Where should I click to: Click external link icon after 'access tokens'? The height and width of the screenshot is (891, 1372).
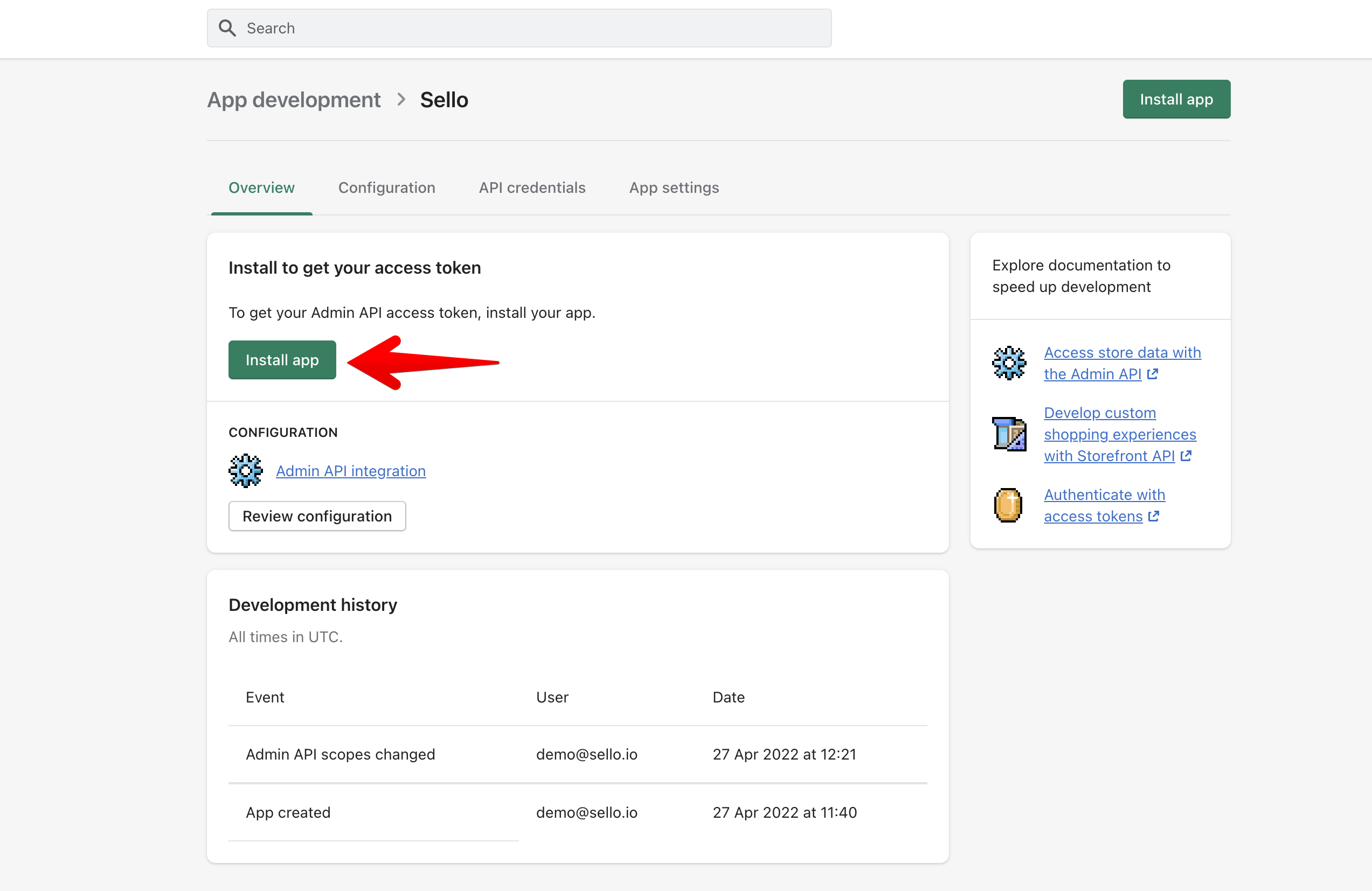(x=1154, y=517)
